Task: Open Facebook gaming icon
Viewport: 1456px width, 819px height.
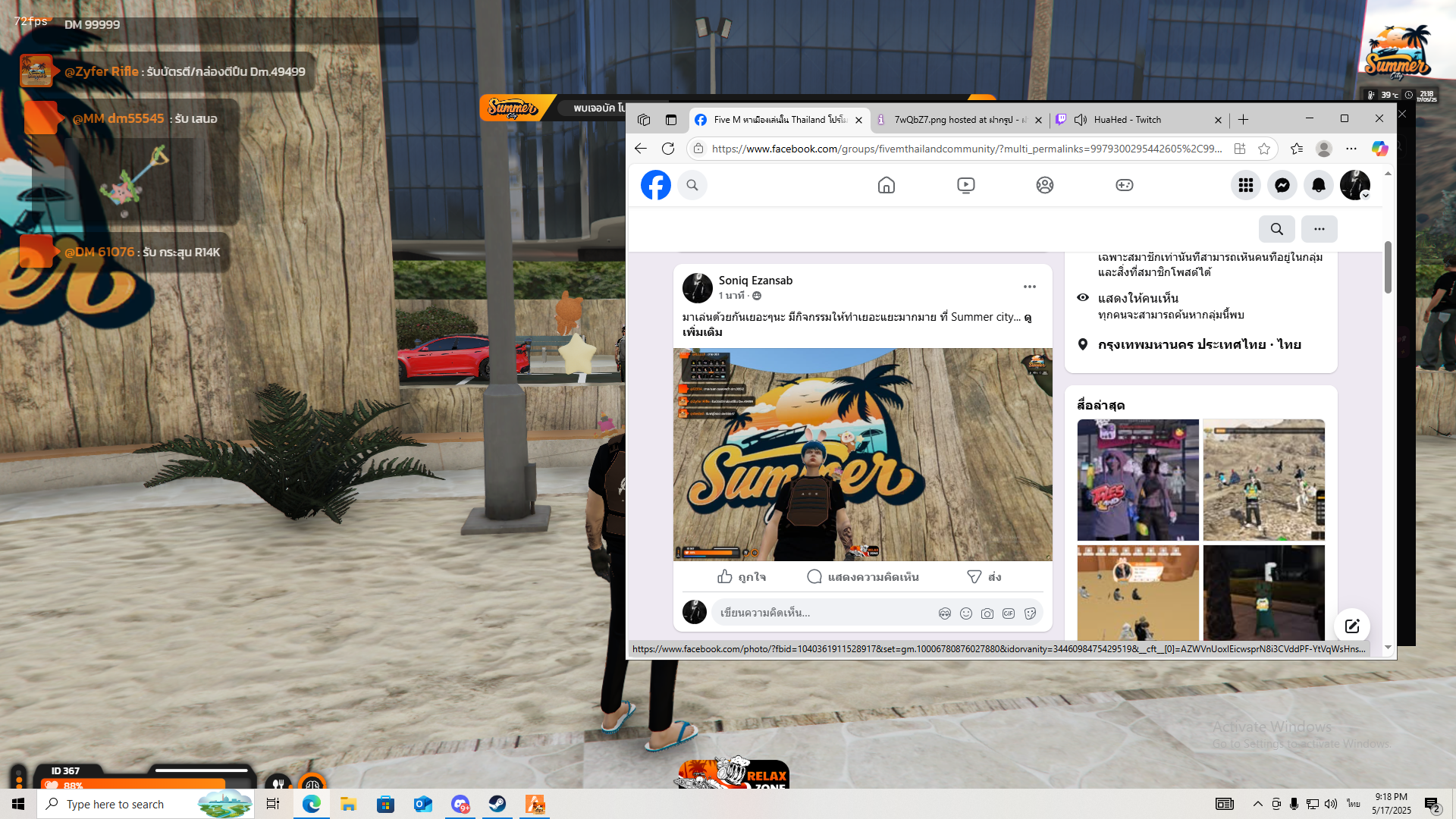Action: tap(1124, 185)
